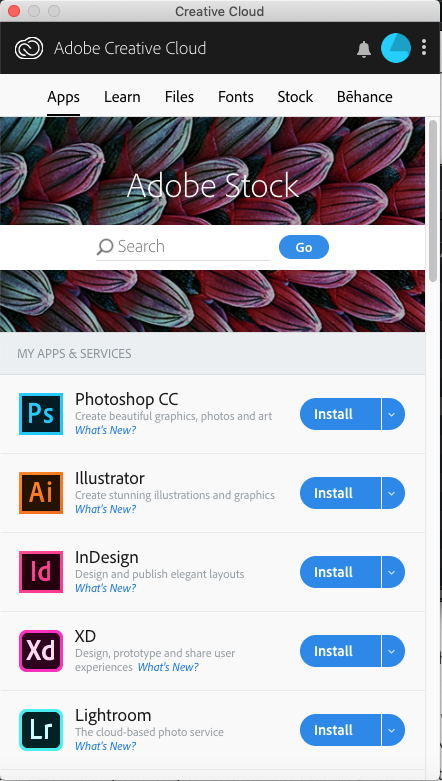The image size is (442, 781).
Task: Open the three-dot options menu
Action: (x=424, y=48)
